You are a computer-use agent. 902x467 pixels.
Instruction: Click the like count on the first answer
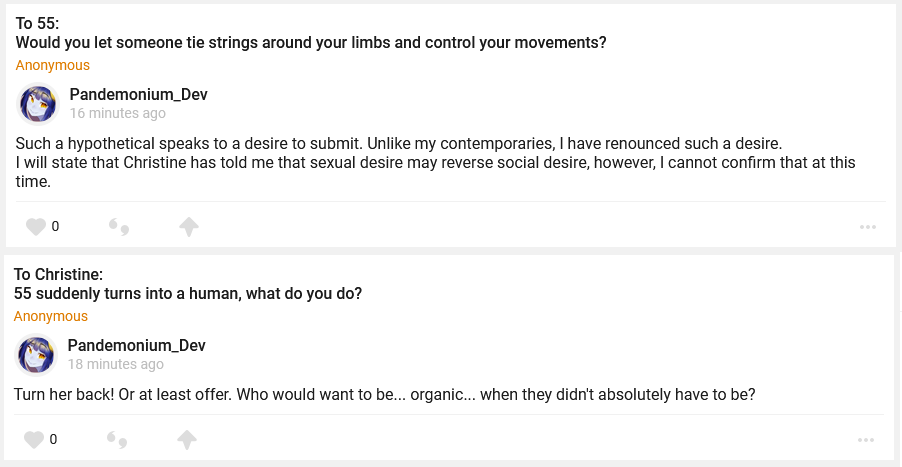coord(55,227)
